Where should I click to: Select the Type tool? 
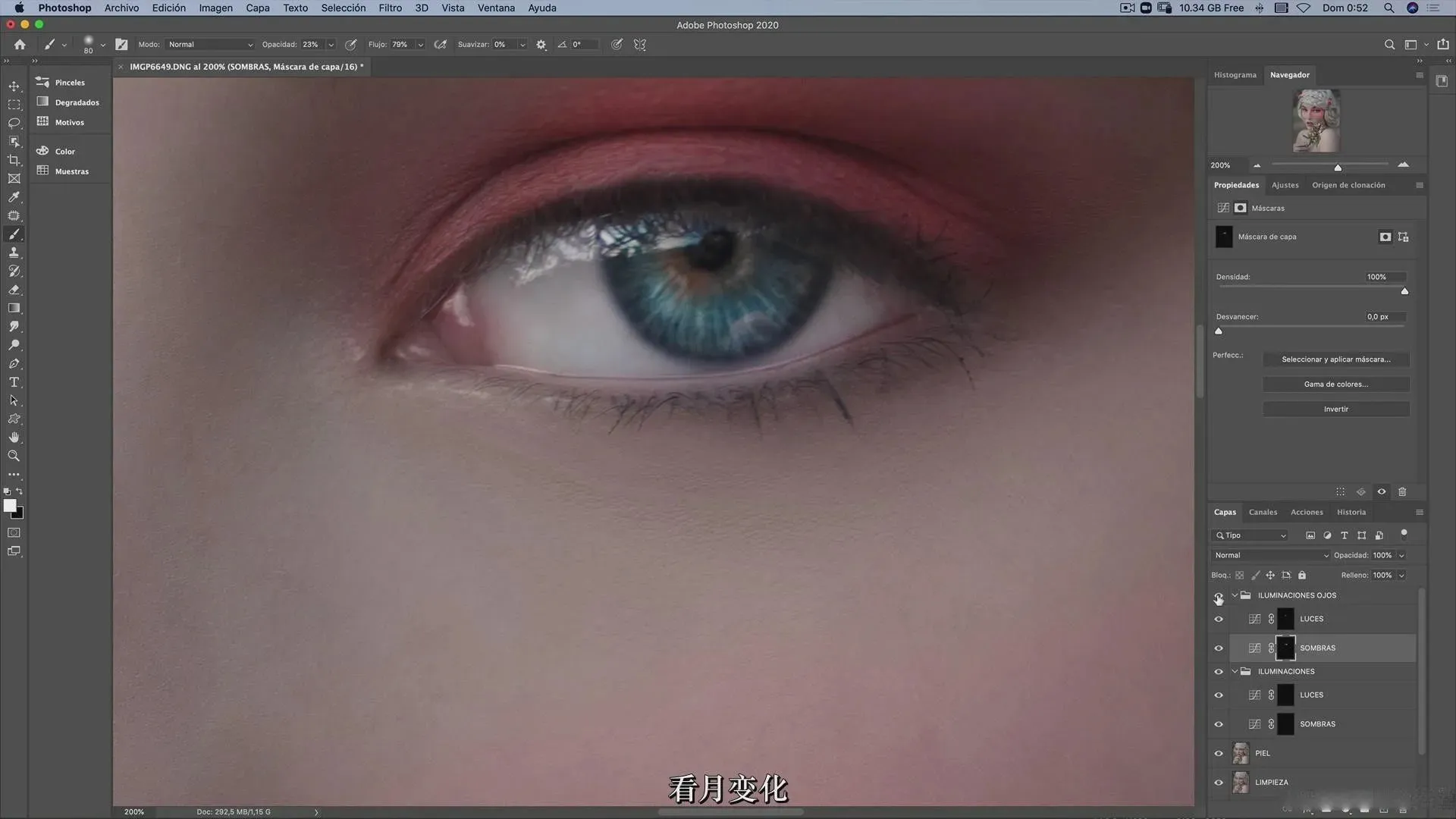coord(14,382)
